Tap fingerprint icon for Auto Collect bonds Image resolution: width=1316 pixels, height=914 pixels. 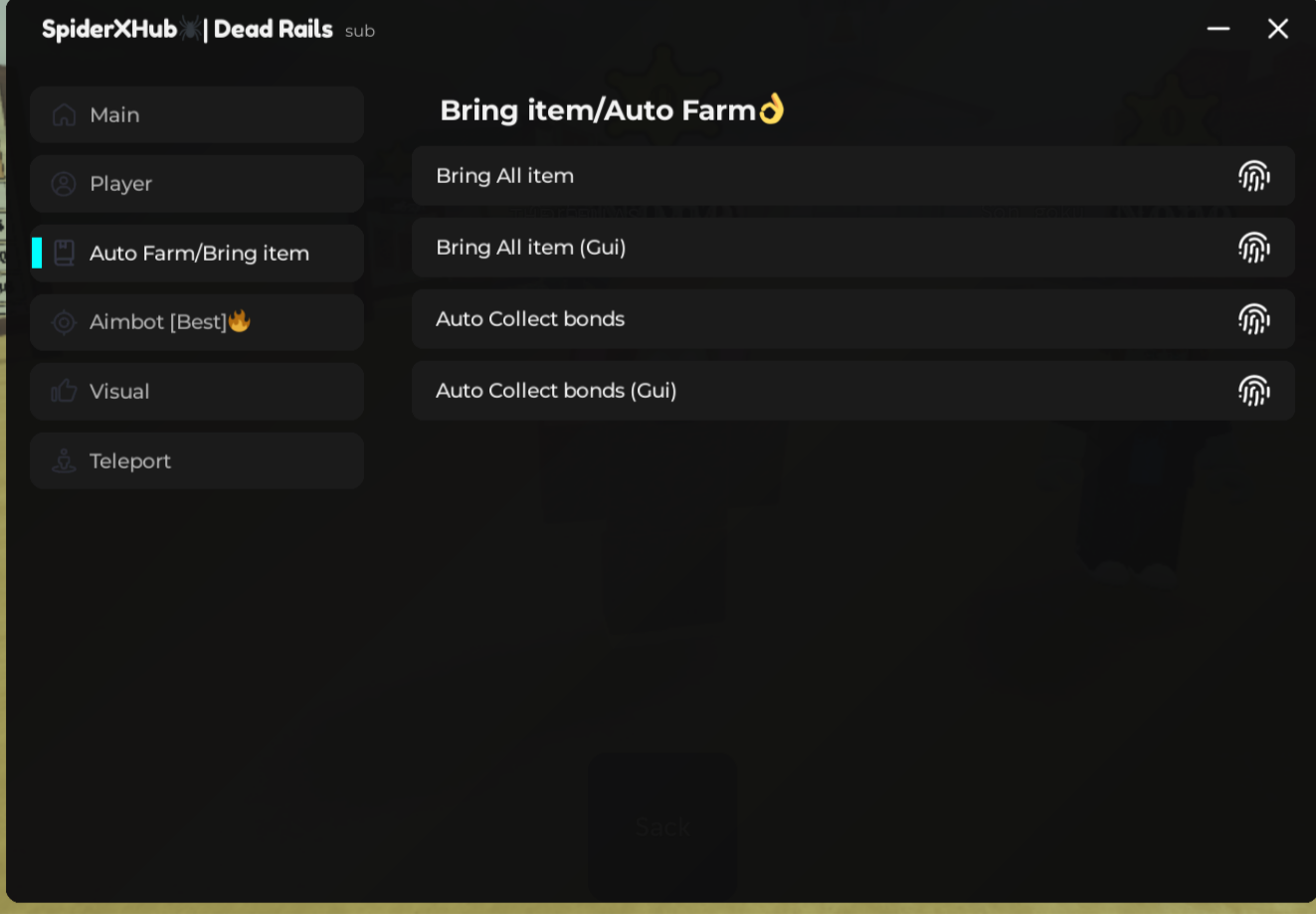1253,319
